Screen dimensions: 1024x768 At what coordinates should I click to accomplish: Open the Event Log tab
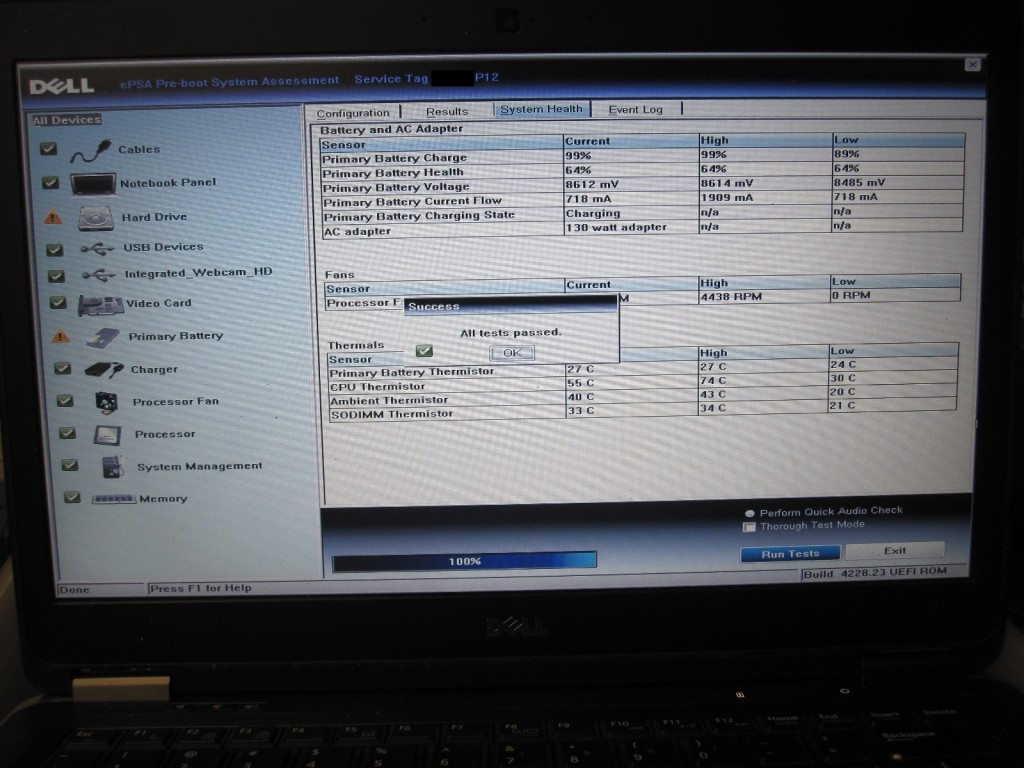(x=635, y=109)
